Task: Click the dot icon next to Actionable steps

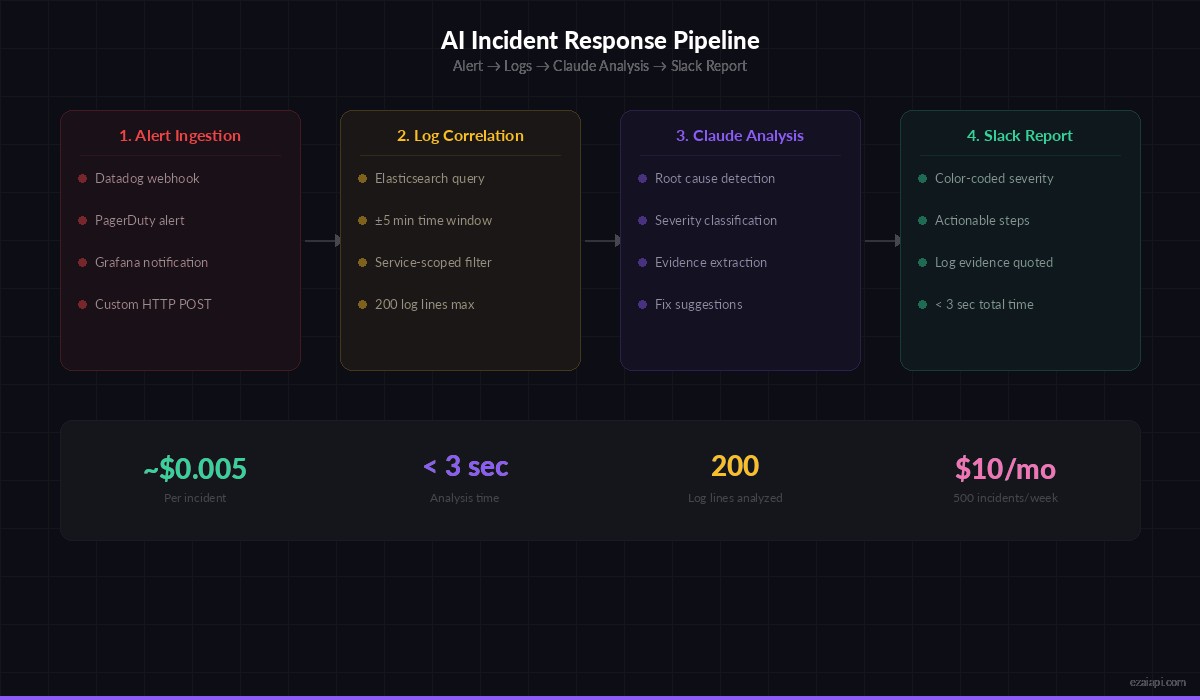Action: (923, 221)
